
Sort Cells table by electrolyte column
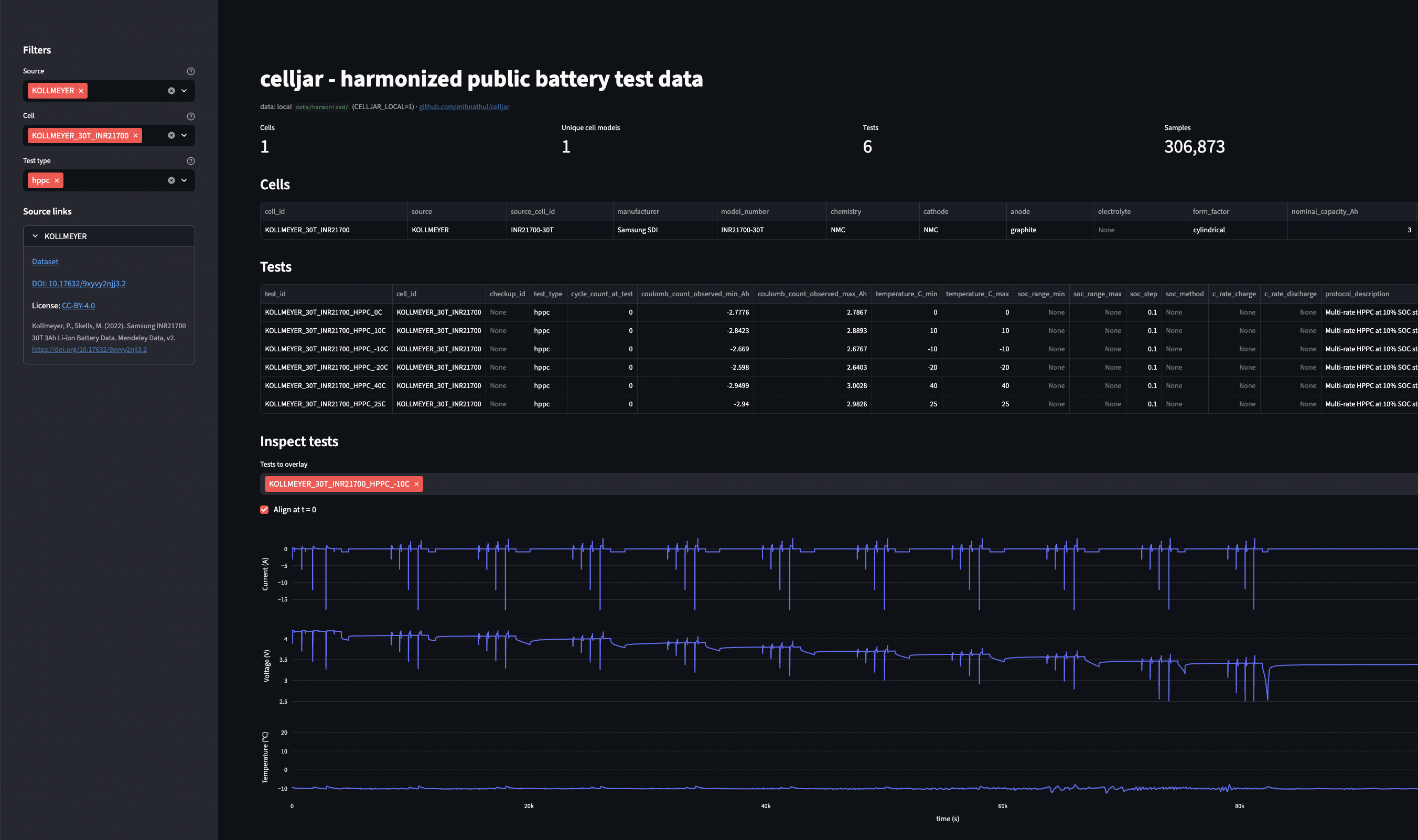(1141, 212)
